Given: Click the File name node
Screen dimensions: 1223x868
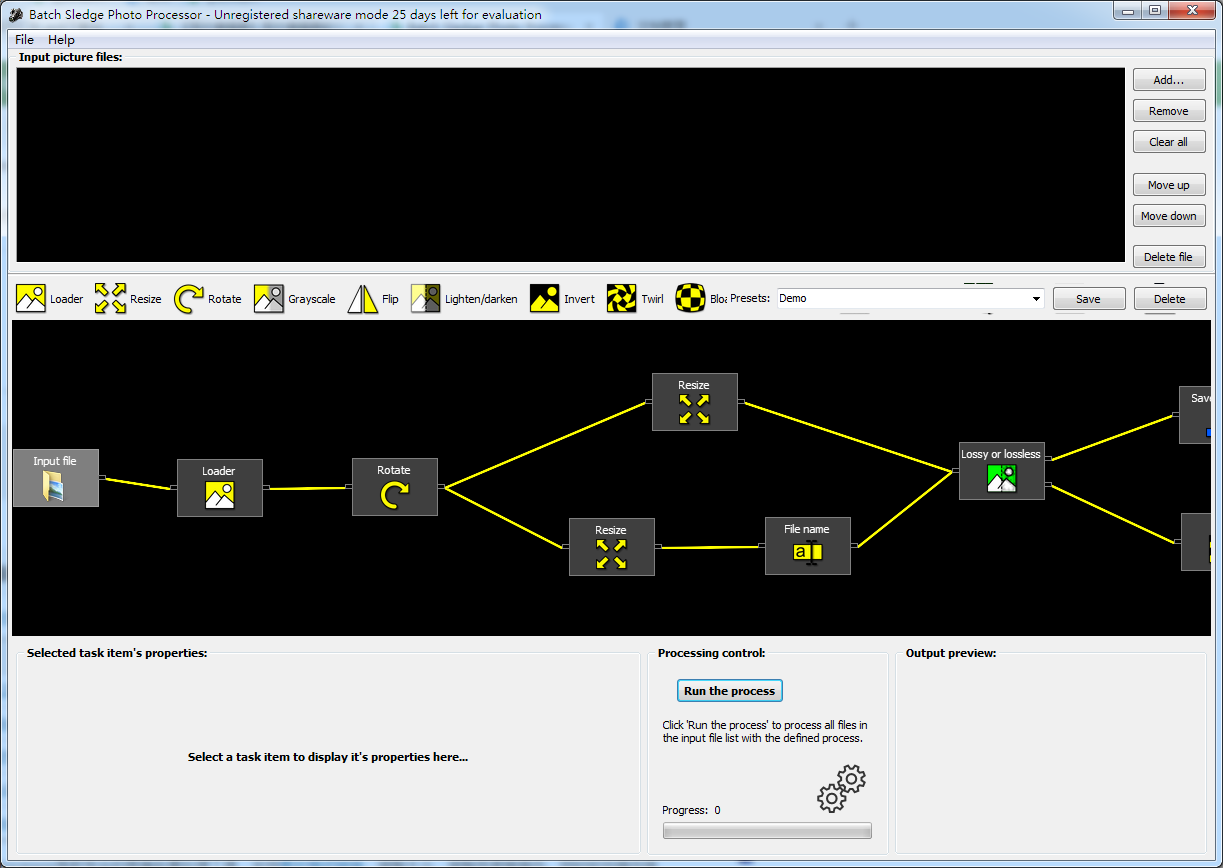Looking at the screenshot, I should pyautogui.click(x=808, y=546).
